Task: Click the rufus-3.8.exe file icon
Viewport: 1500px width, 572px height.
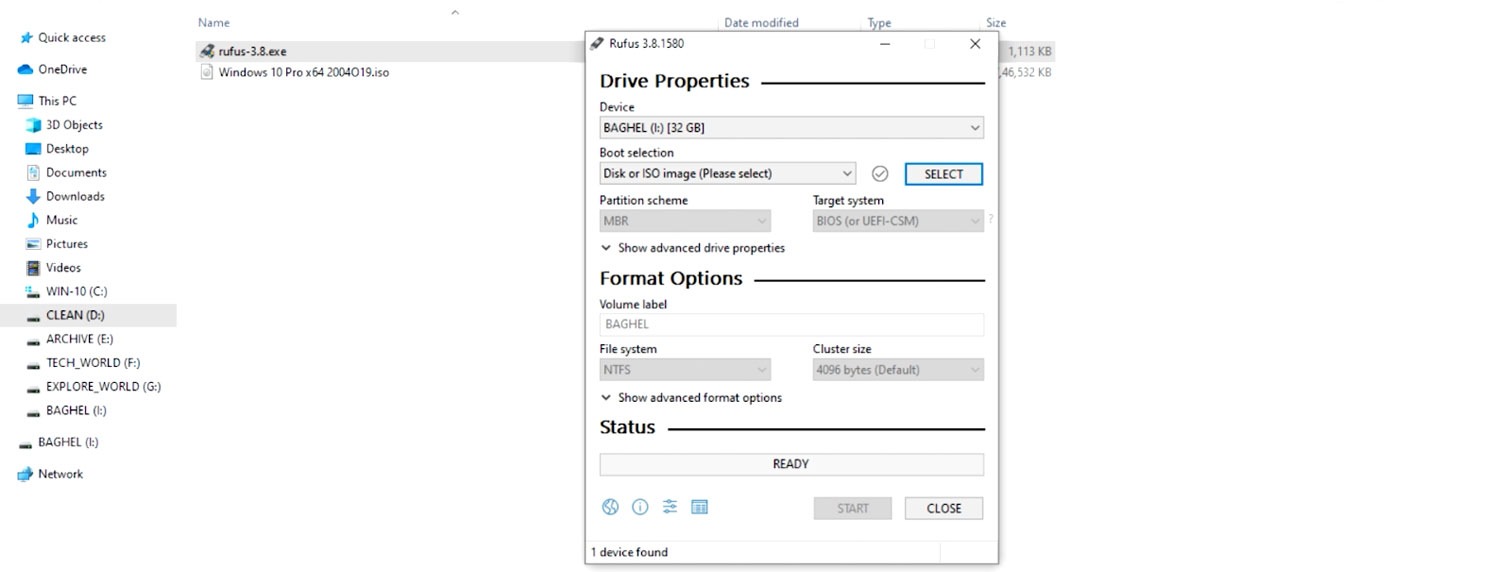Action: tap(207, 51)
